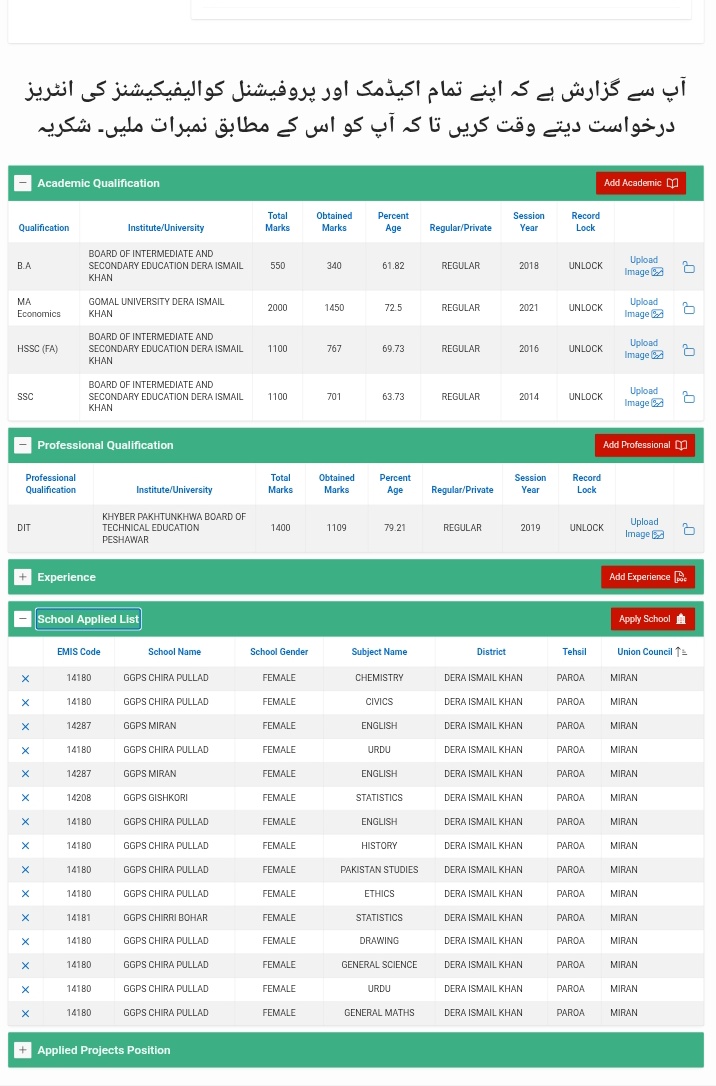Click the Qualification header in Academic table

pos(44,228)
